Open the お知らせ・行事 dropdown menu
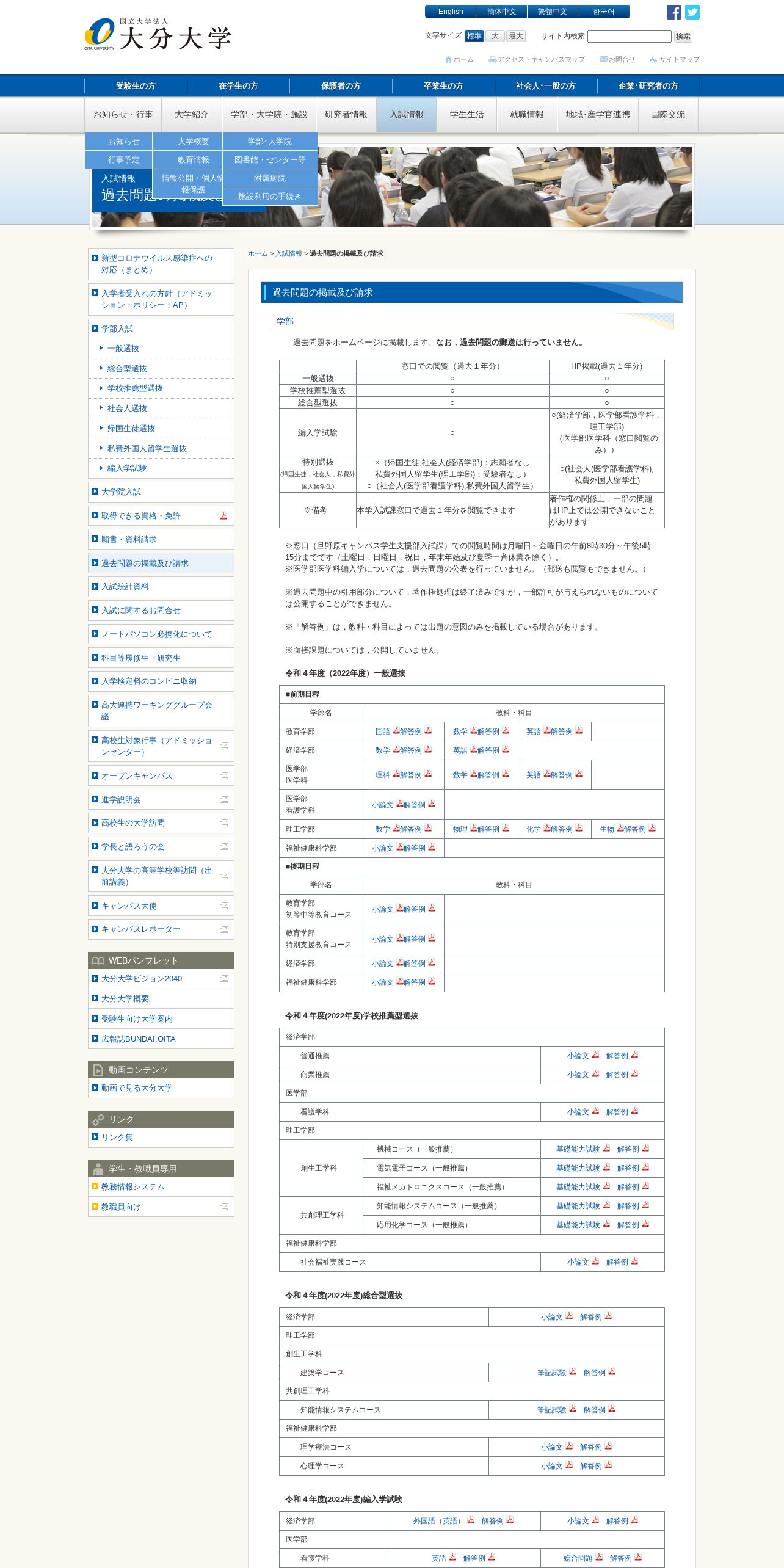The height and width of the screenshot is (1568, 784). point(123,115)
